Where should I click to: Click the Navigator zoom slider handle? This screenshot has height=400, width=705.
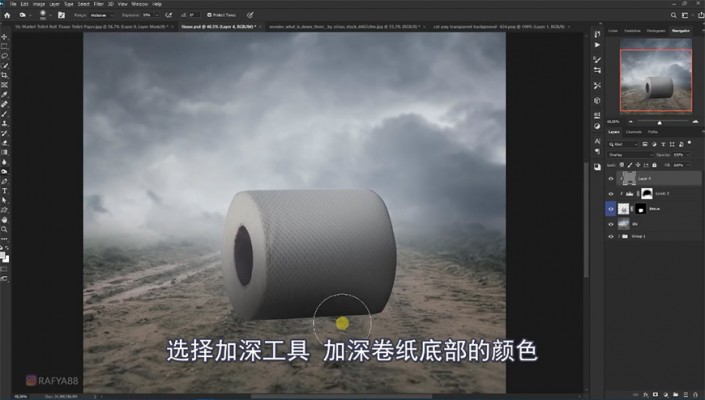(x=660, y=122)
